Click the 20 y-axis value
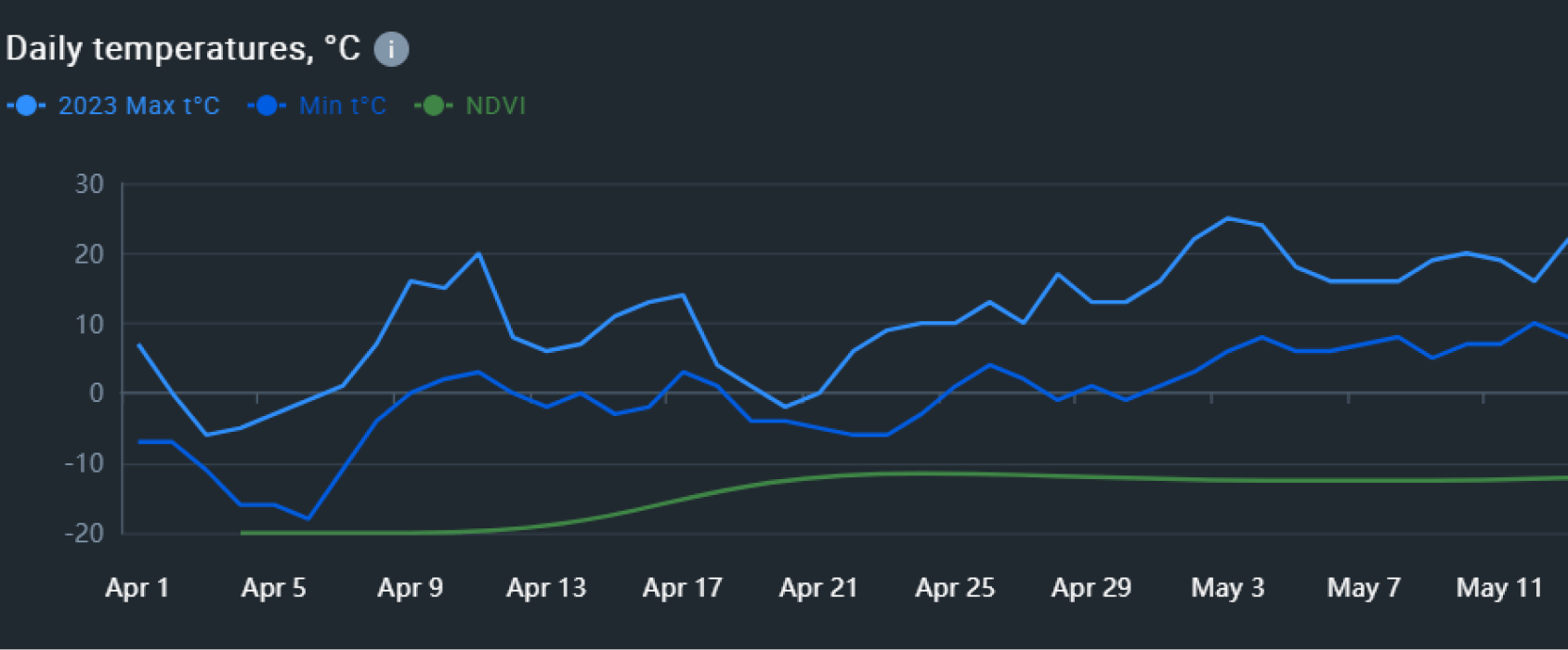 pos(89,253)
